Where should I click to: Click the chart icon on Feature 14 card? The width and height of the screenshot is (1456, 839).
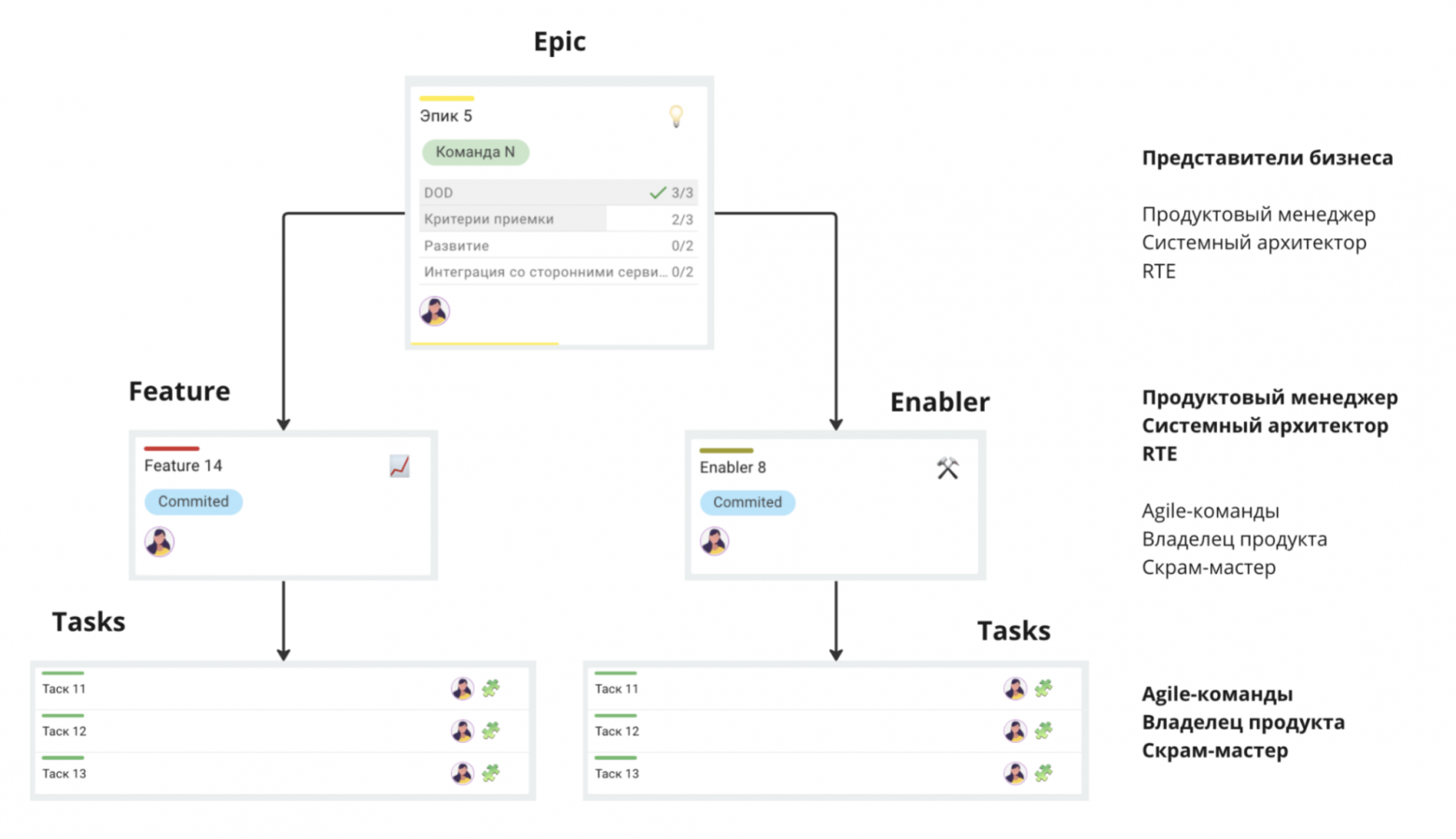(x=399, y=466)
